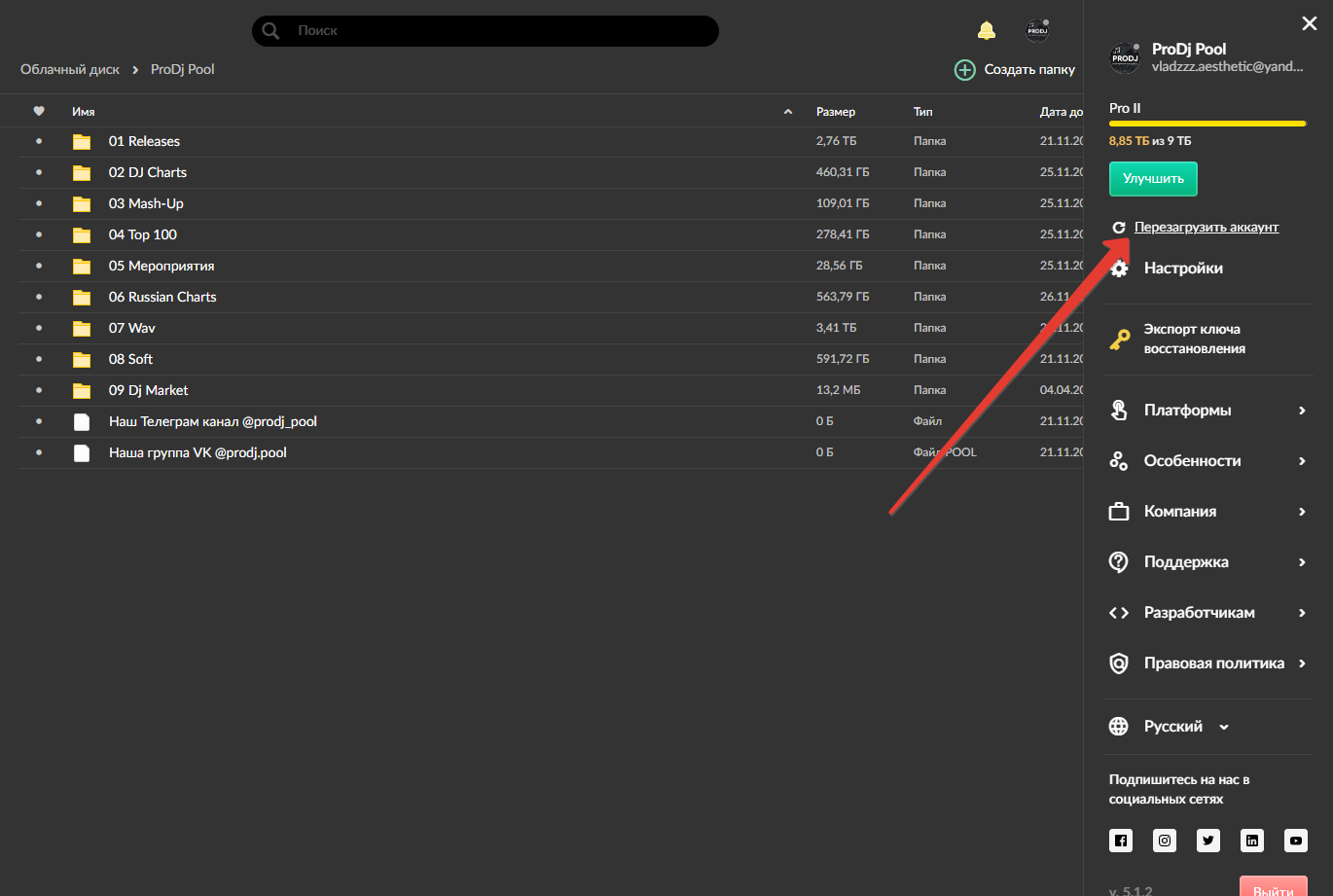Click the golden recovery key icon
Image resolution: width=1333 pixels, height=896 pixels.
pos(1120,340)
